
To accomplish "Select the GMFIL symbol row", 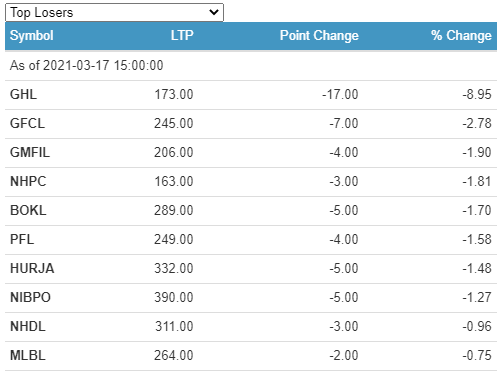I will coord(251,152).
